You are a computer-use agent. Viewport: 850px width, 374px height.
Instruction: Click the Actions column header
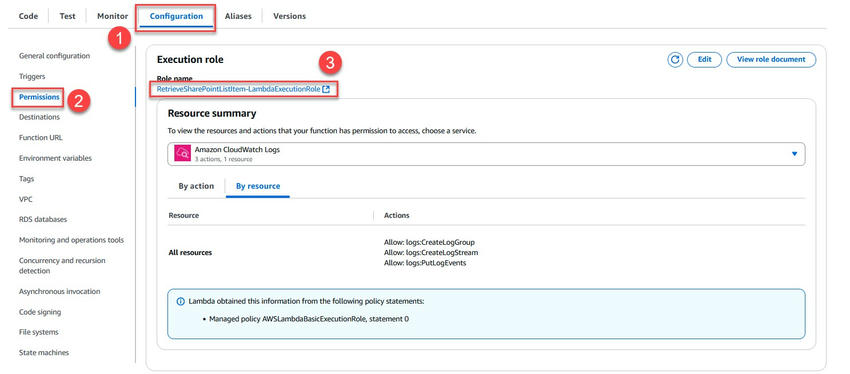coord(396,215)
